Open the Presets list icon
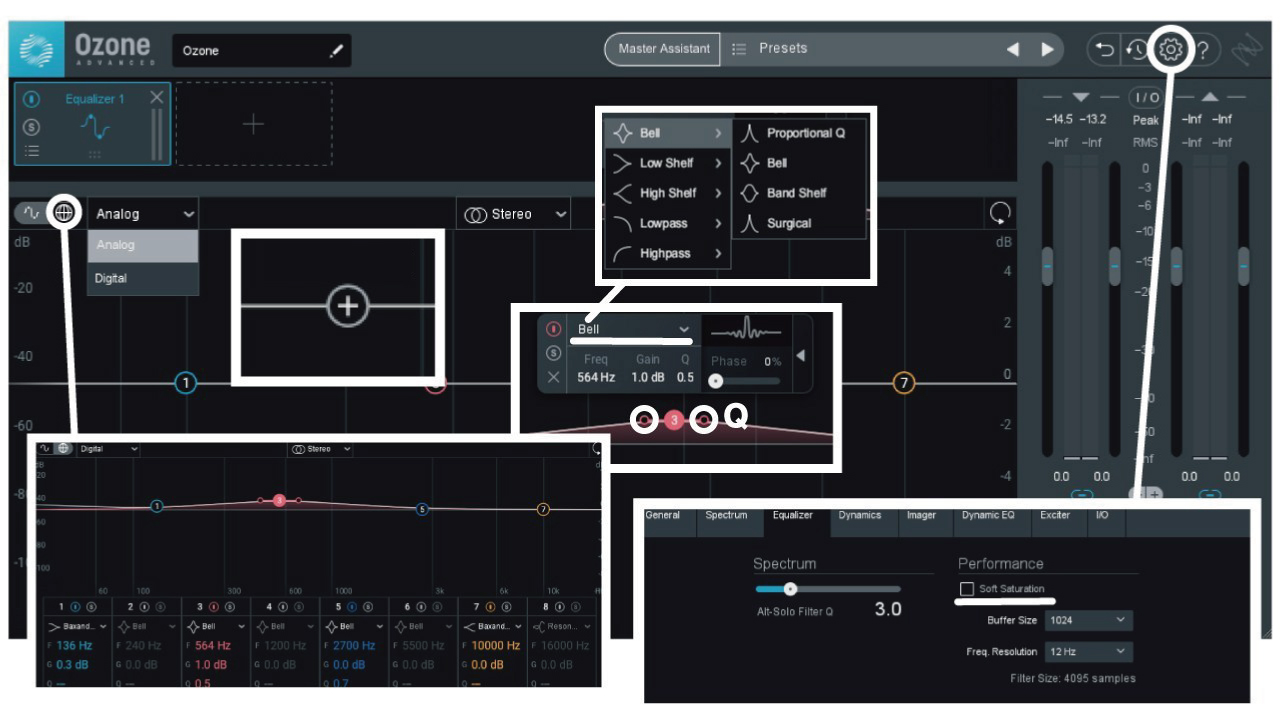The height and width of the screenshot is (720, 1280). [x=739, y=48]
